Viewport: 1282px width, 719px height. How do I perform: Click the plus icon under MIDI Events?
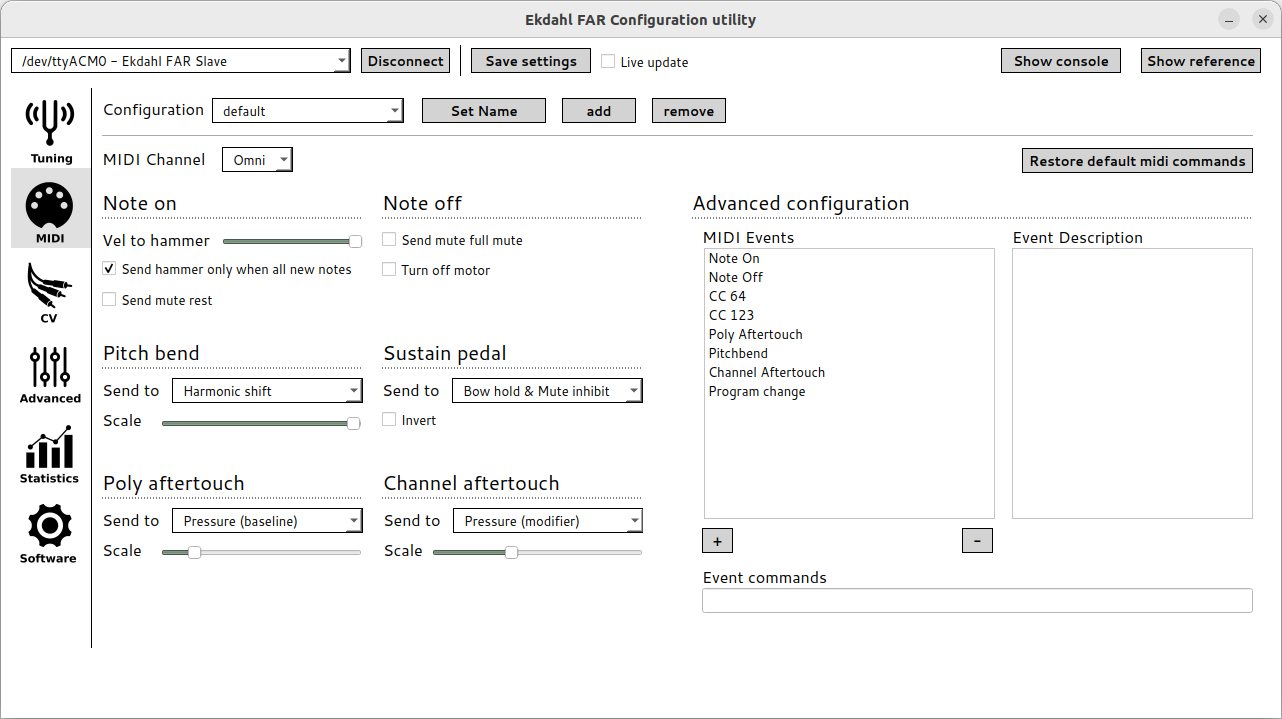[717, 541]
